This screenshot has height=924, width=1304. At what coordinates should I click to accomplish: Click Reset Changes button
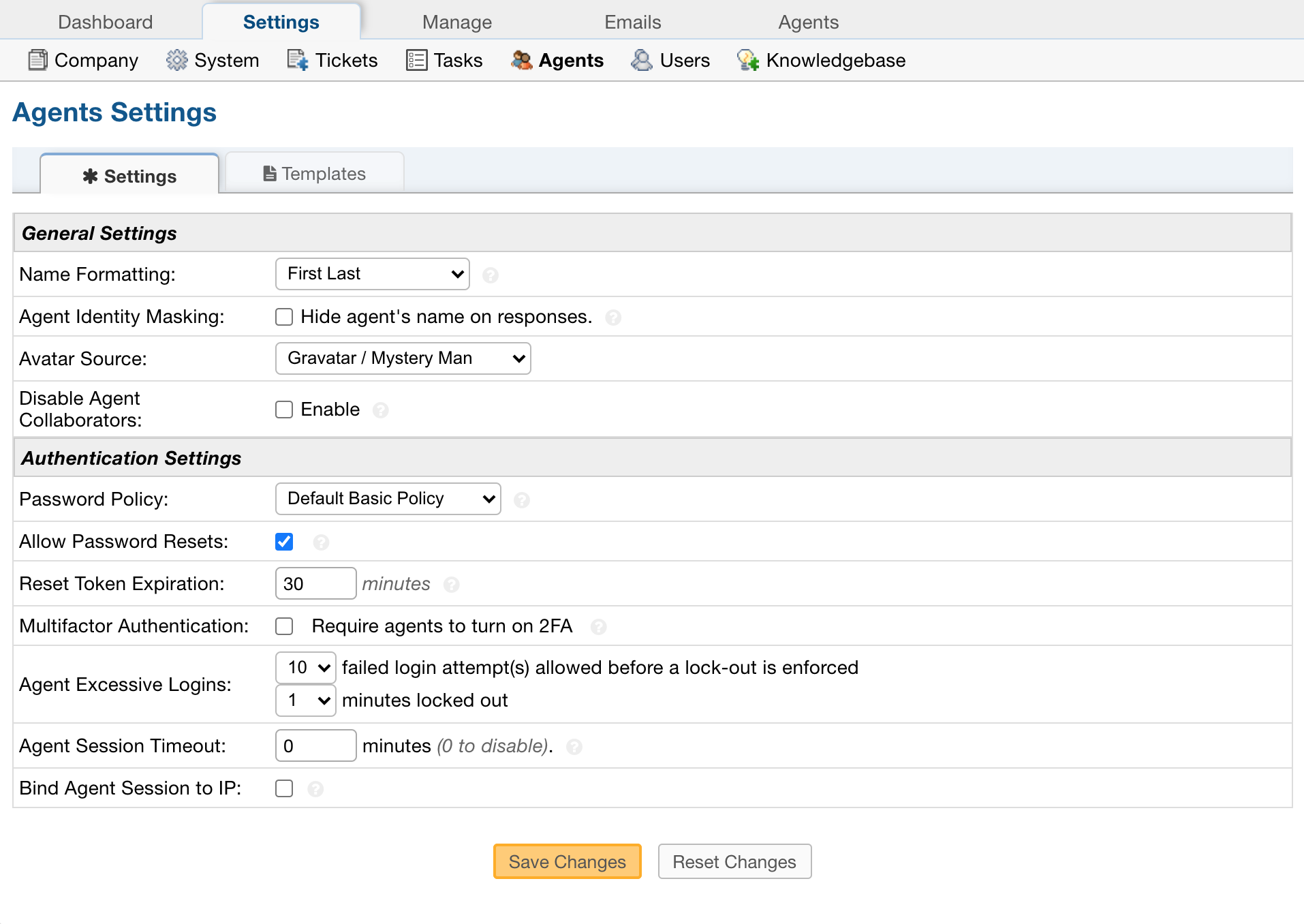click(734, 862)
